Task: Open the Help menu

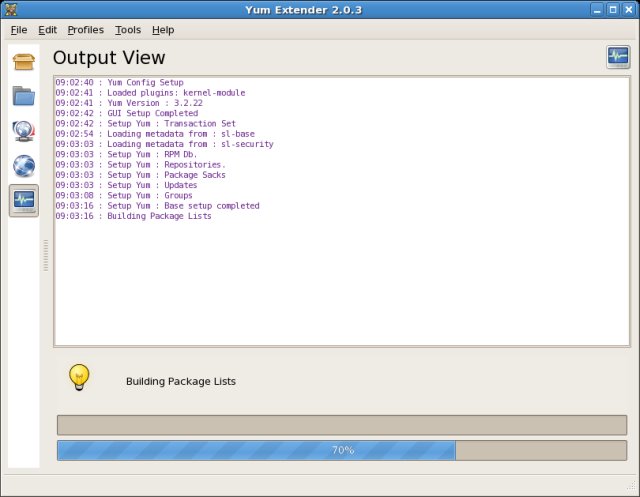Action: (163, 30)
